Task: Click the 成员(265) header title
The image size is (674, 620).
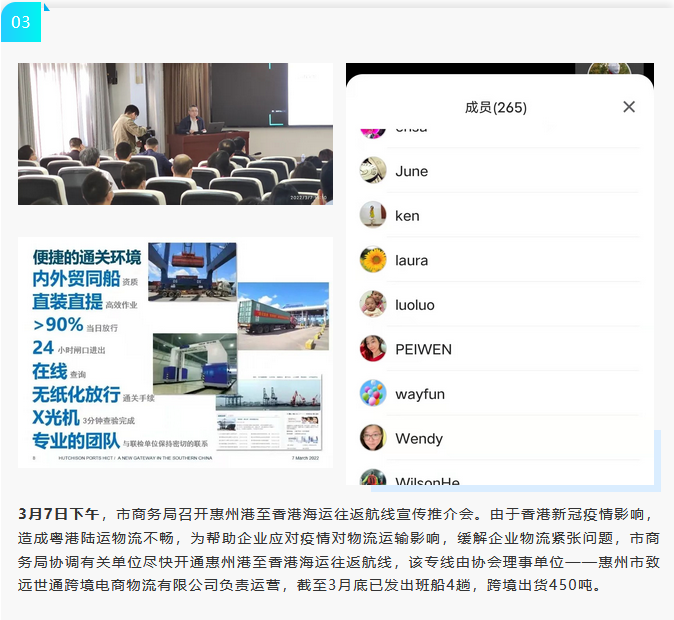Action: point(496,107)
